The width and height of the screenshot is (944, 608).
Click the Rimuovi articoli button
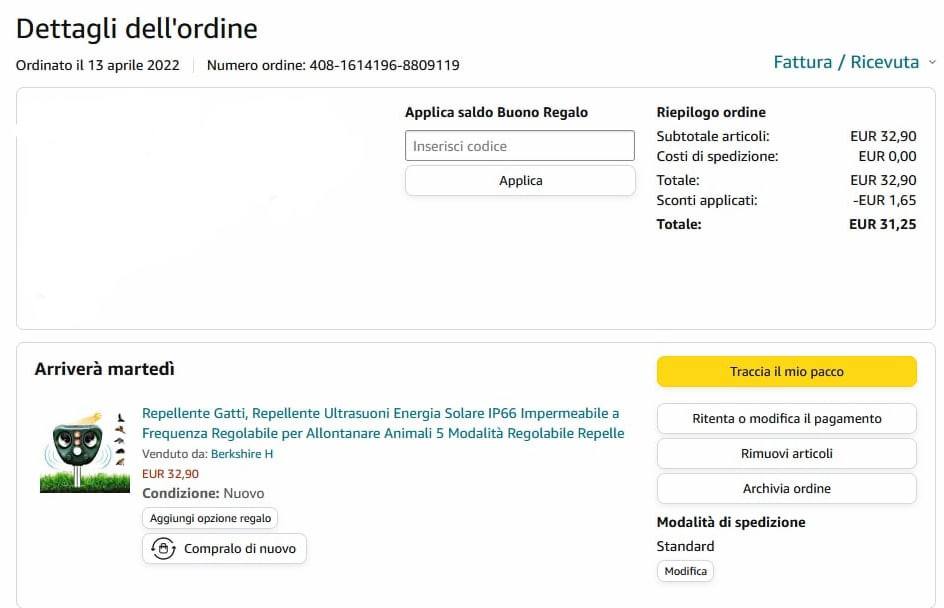click(x=786, y=454)
